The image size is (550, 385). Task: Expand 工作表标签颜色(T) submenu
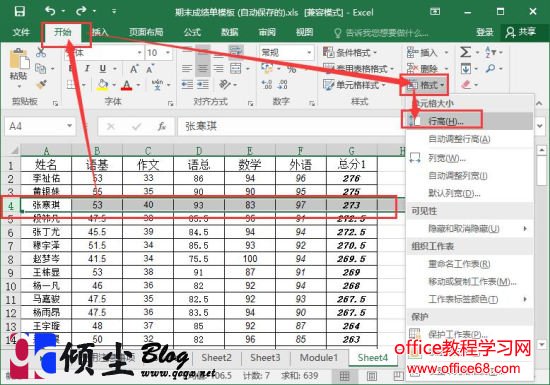tap(469, 299)
